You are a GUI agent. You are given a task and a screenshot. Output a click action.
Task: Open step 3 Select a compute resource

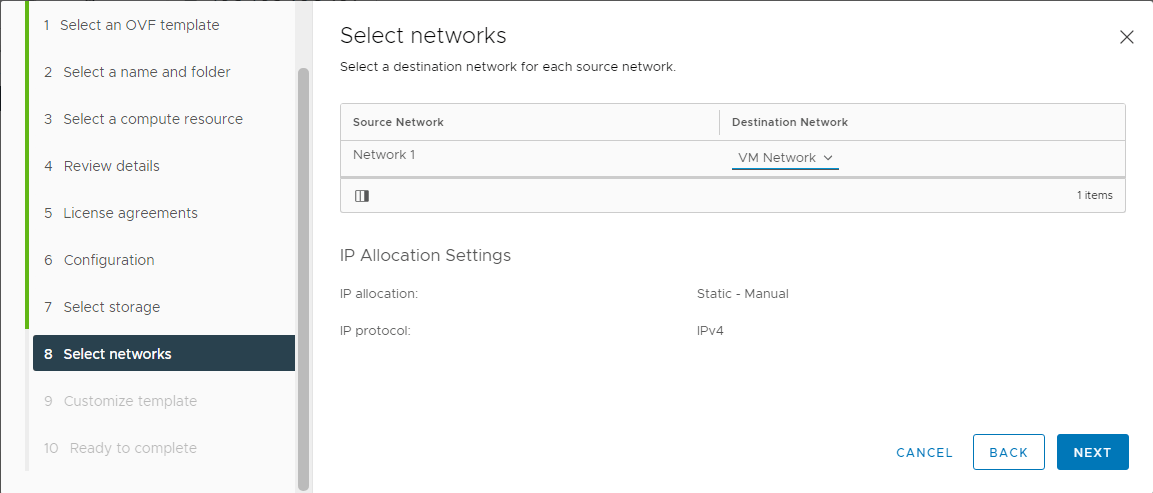tap(143, 119)
